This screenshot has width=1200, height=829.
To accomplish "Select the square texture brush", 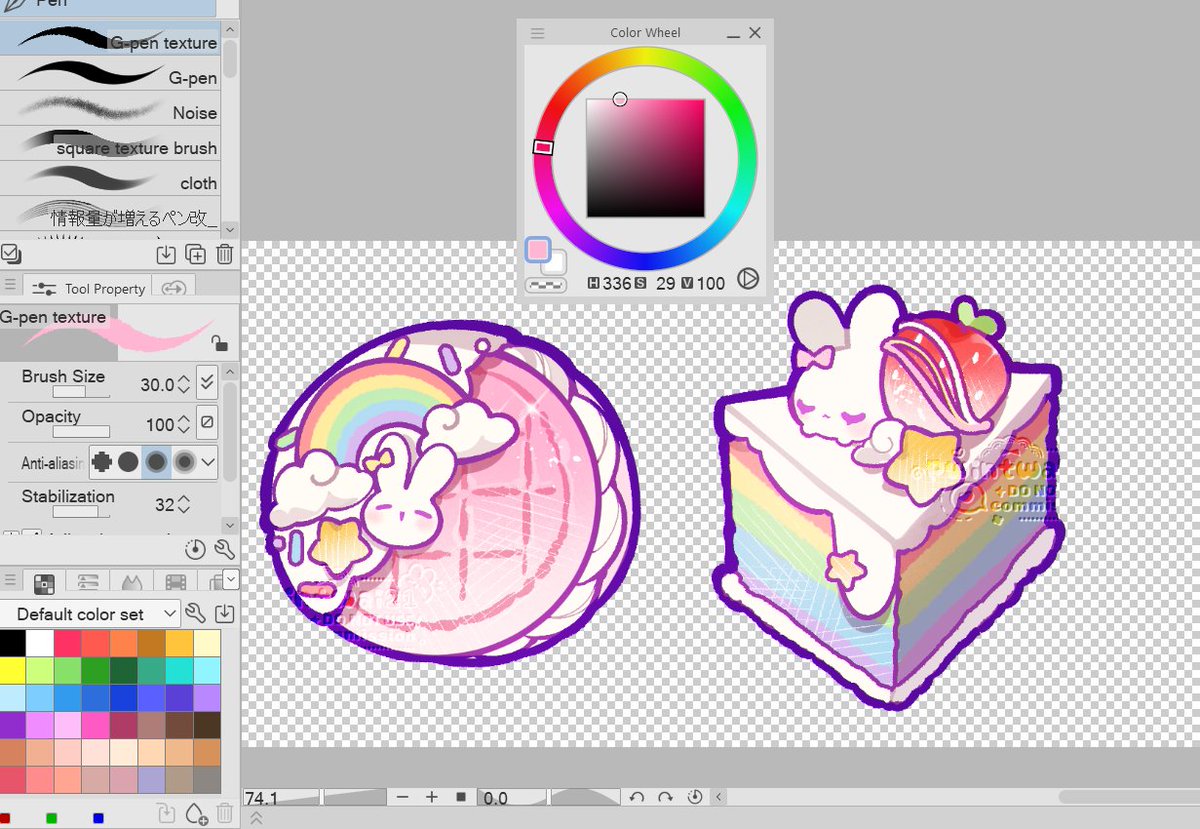I will [110, 145].
